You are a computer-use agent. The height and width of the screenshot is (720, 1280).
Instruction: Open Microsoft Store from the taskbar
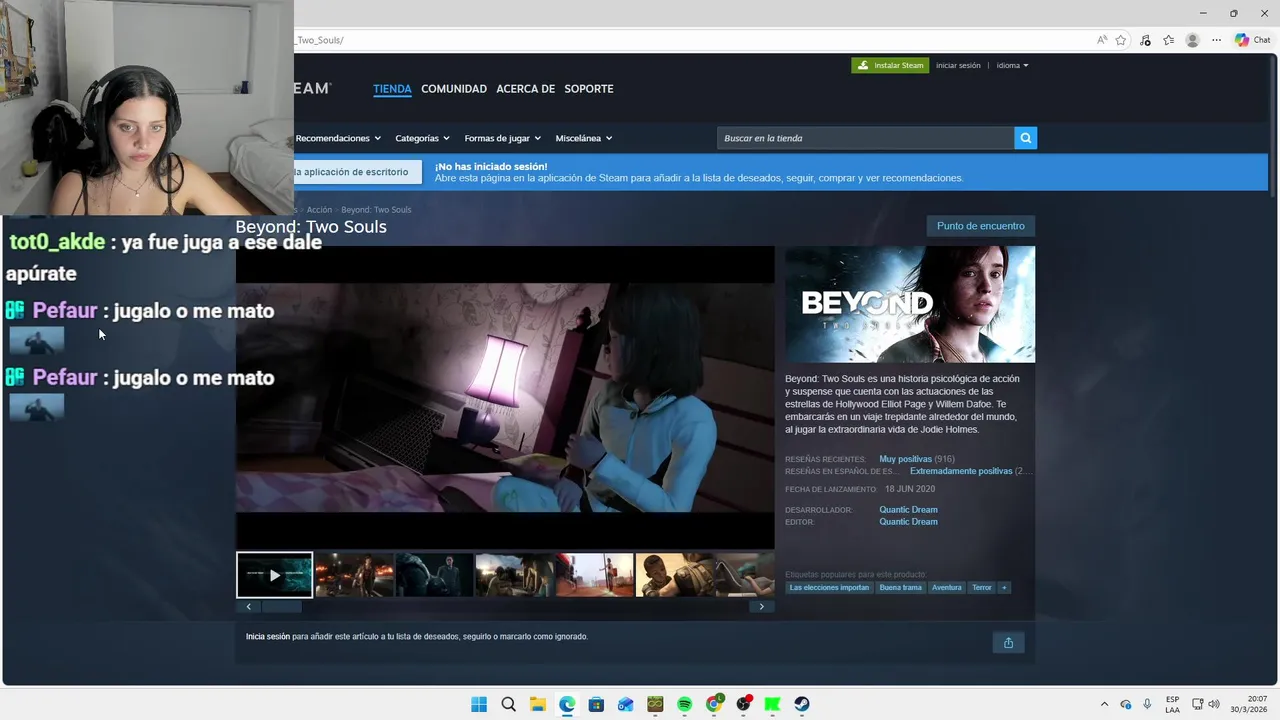596,704
